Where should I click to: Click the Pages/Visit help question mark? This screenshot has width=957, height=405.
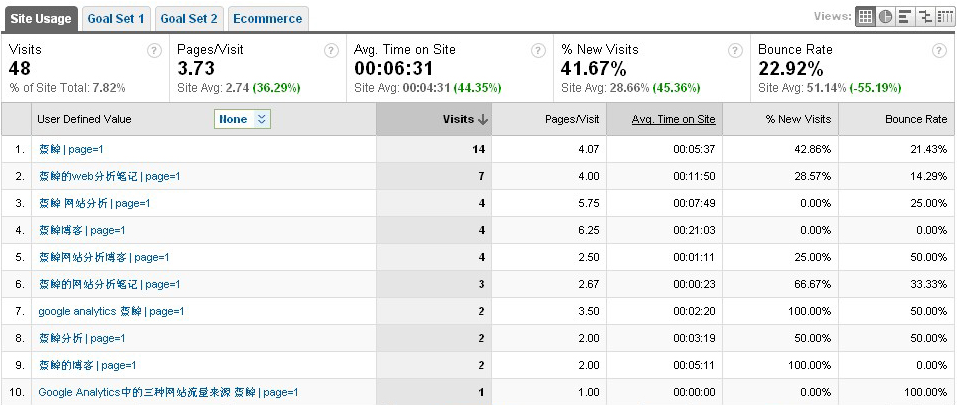[x=331, y=50]
